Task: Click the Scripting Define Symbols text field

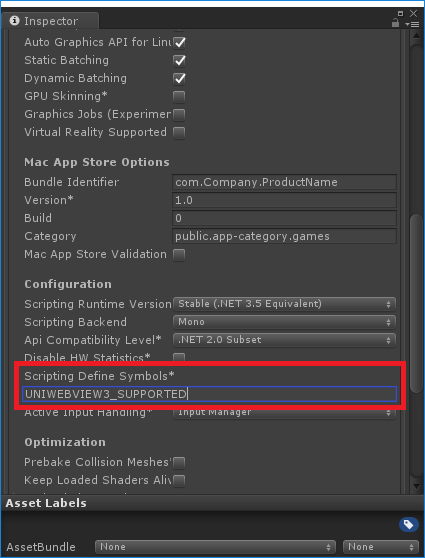Action: pyautogui.click(x=209, y=394)
